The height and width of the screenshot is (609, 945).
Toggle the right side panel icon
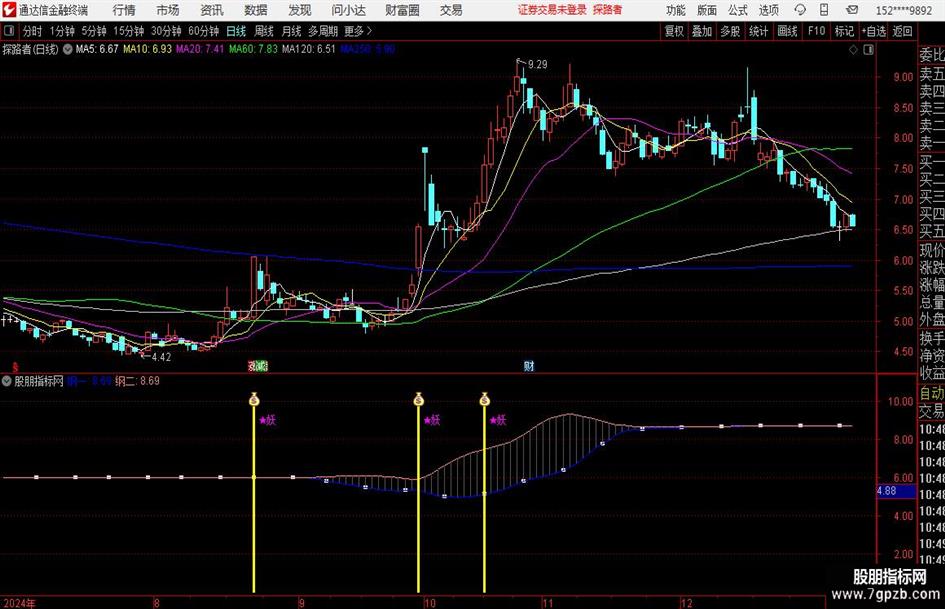868,50
